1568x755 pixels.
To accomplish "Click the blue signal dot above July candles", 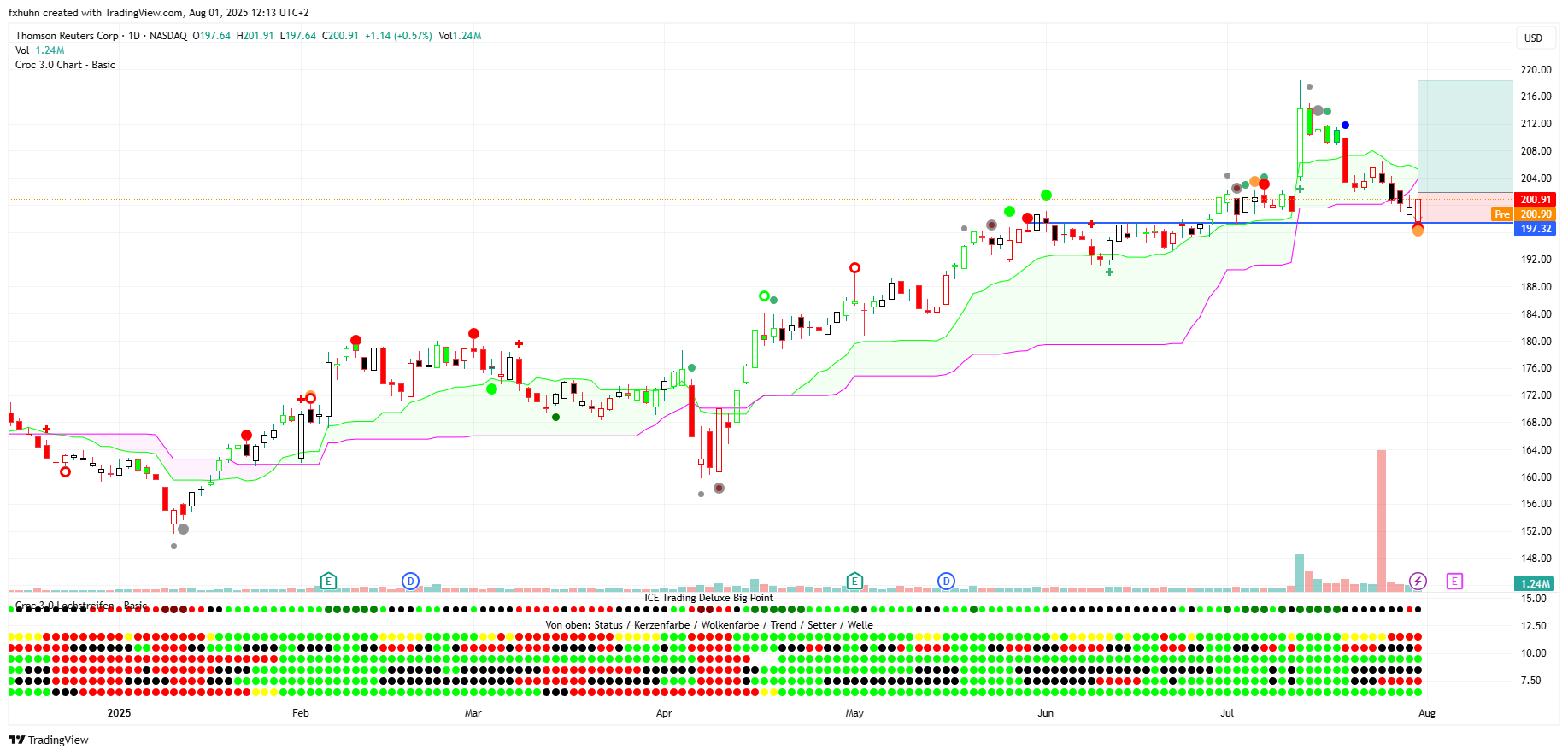I will [x=1345, y=126].
